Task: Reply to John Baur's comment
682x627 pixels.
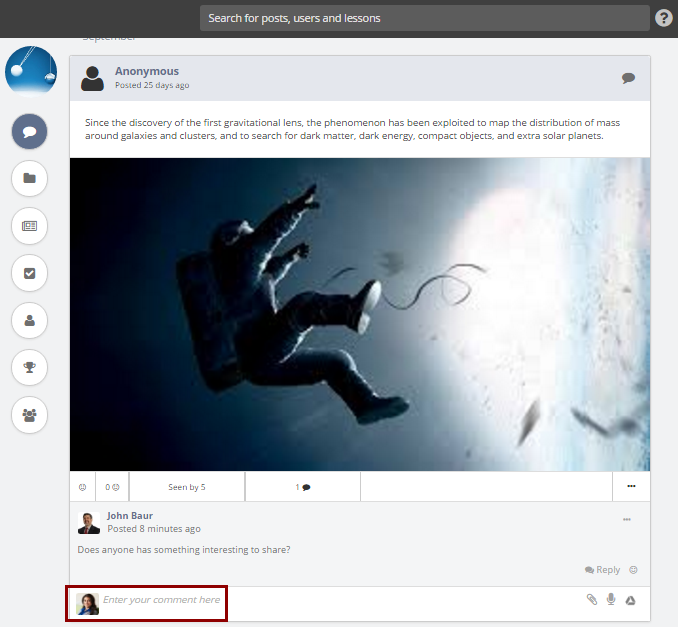Action: click(x=602, y=570)
